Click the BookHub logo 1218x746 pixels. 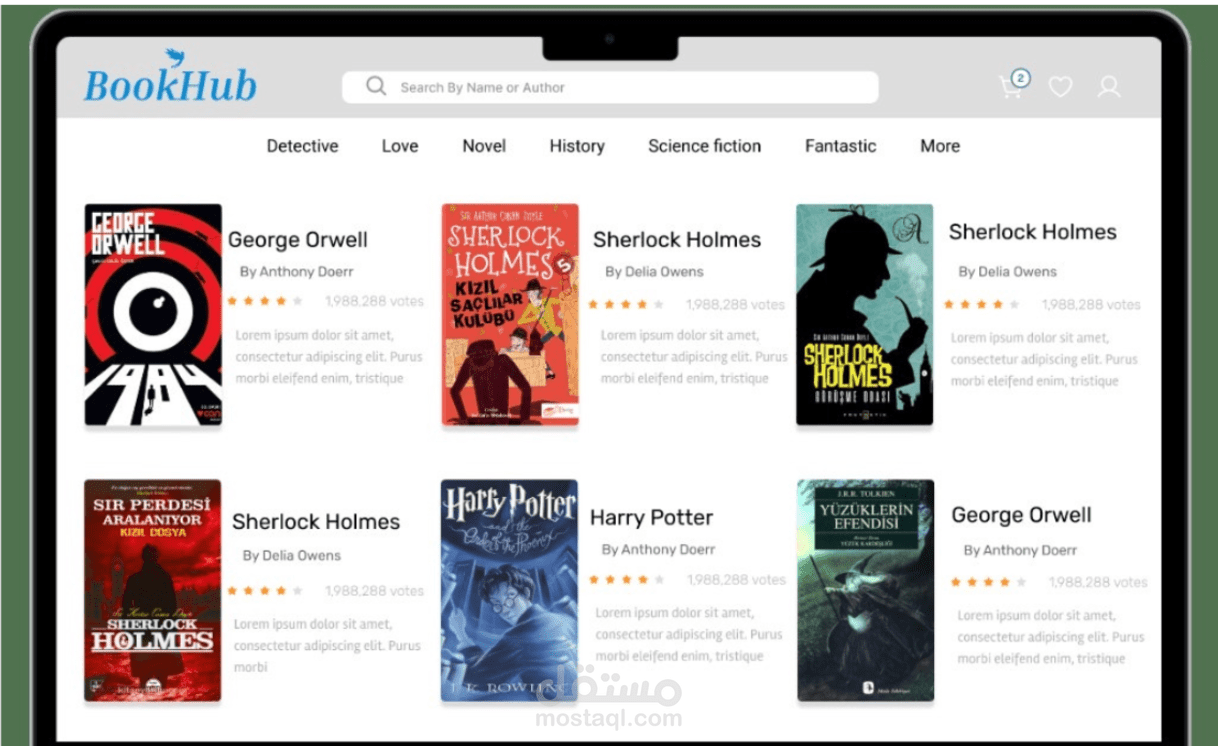[x=170, y=78]
